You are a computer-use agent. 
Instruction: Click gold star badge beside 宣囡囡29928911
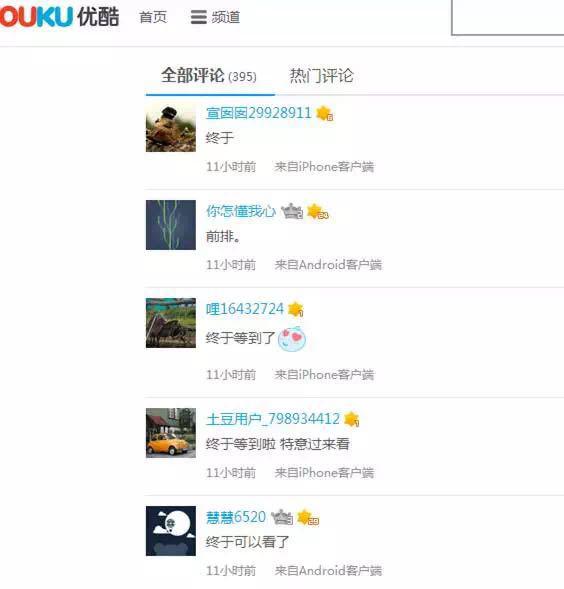click(x=325, y=113)
